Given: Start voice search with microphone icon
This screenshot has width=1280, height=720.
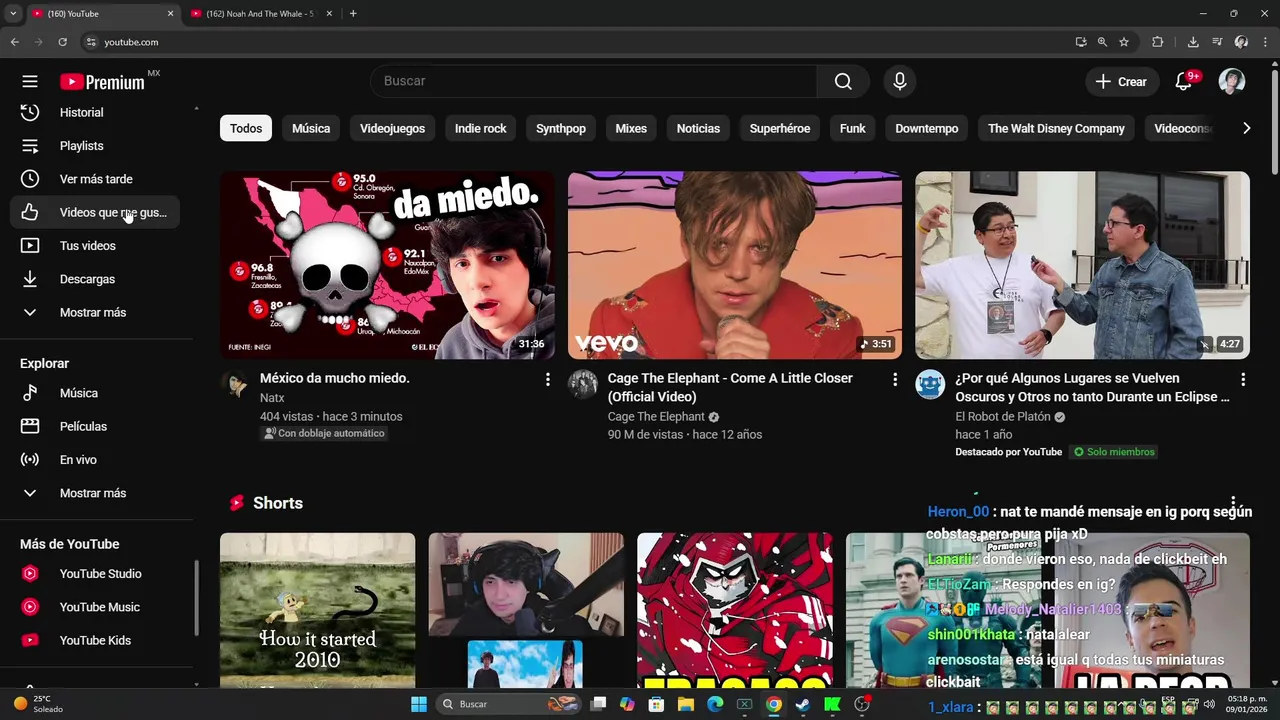Looking at the screenshot, I should click(x=899, y=82).
